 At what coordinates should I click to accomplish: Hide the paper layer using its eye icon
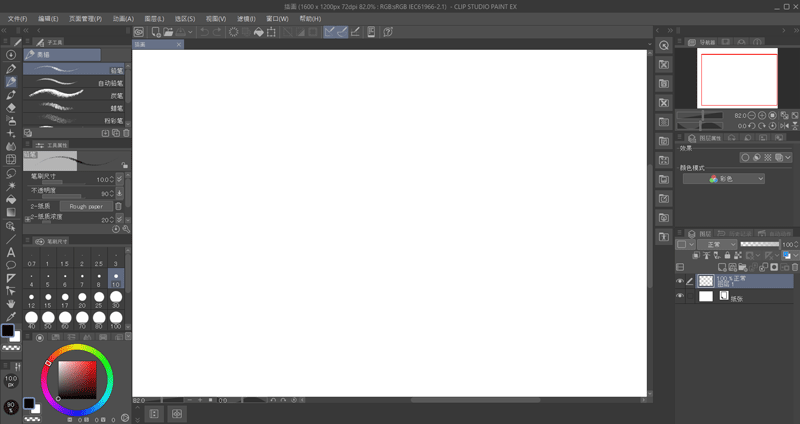pos(680,297)
